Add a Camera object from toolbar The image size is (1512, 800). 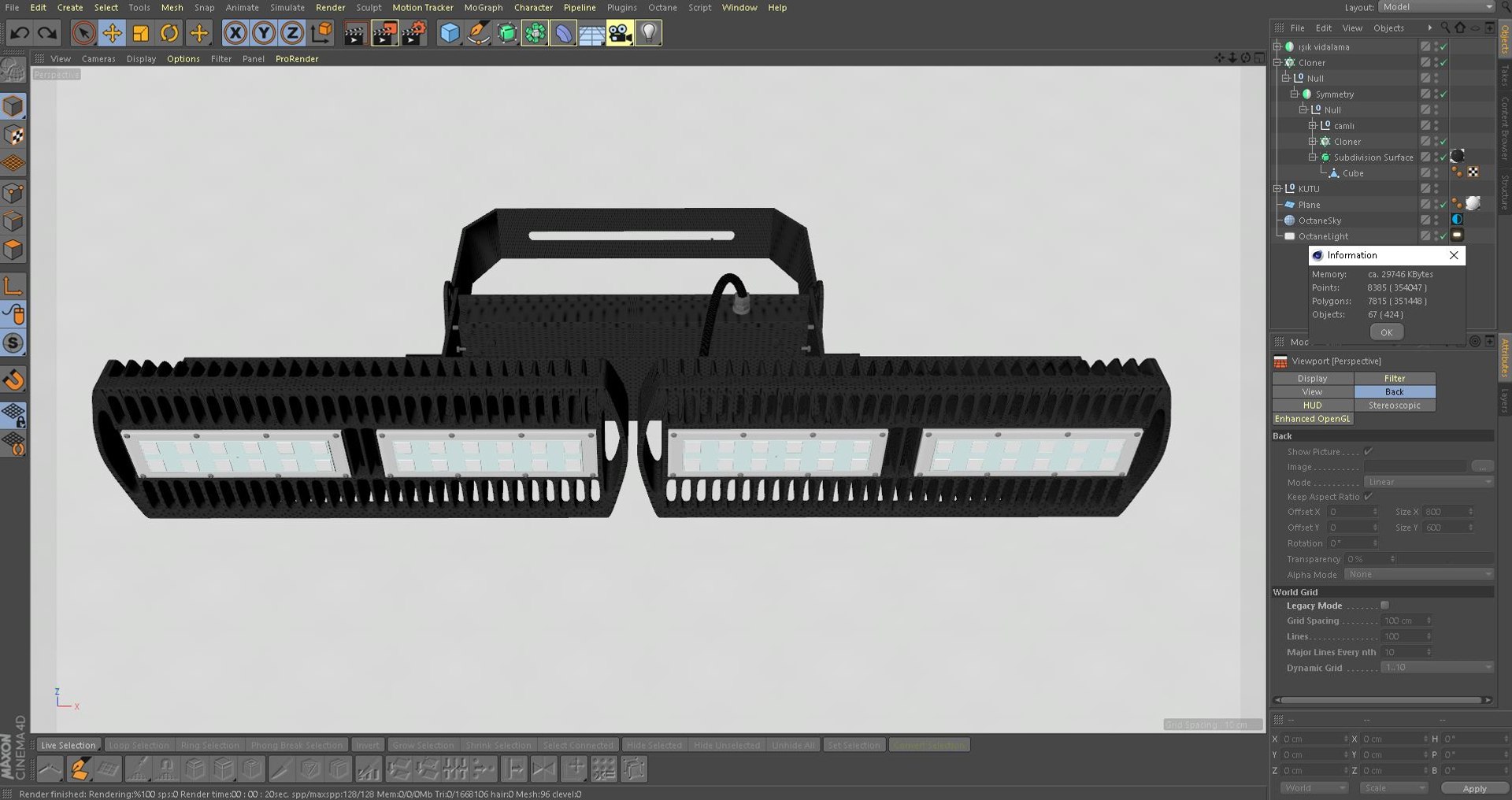(620, 33)
